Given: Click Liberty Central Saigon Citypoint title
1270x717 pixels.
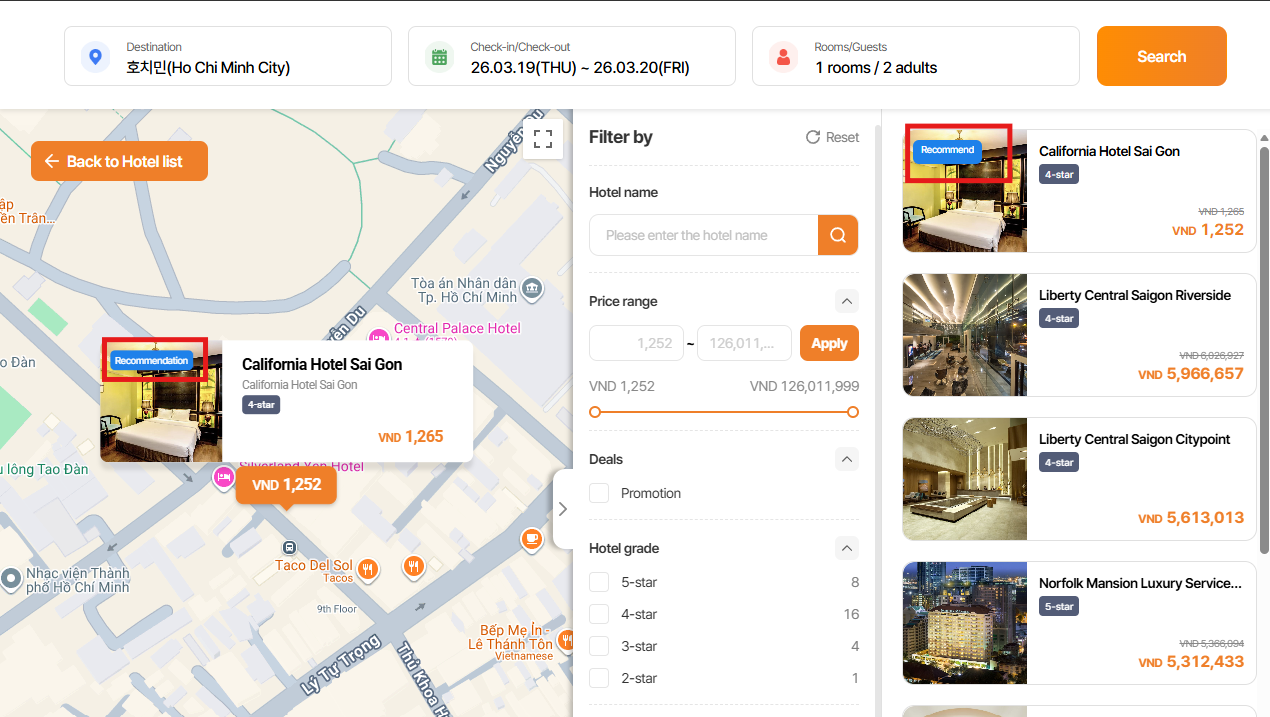Looking at the screenshot, I should click(x=1135, y=439).
